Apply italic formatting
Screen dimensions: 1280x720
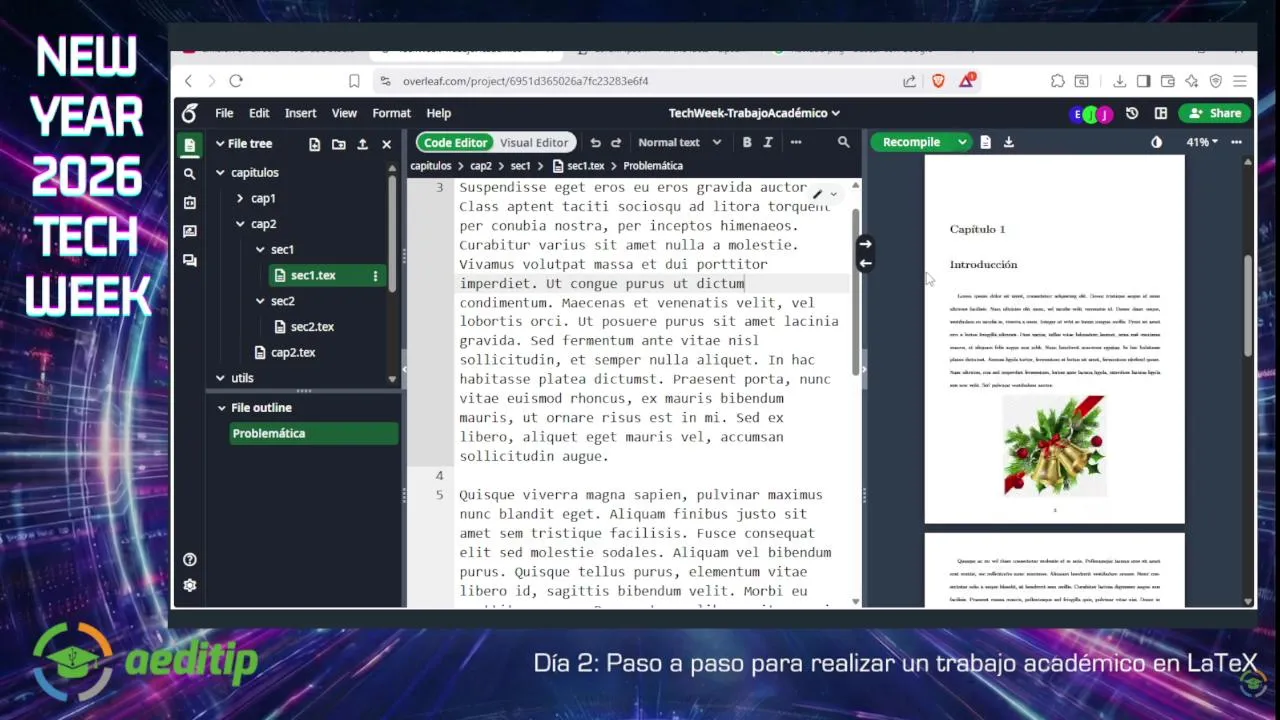[768, 143]
